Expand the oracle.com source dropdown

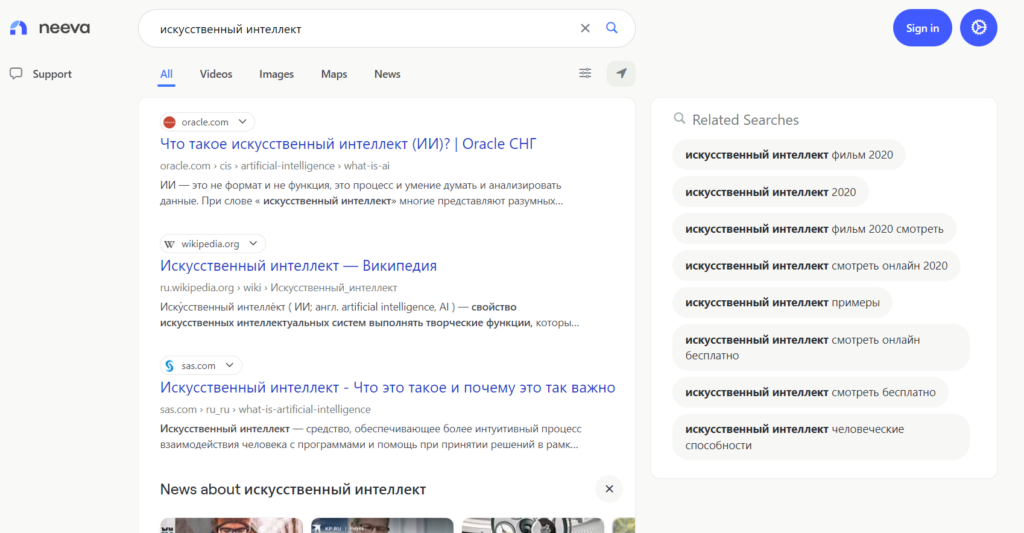242,122
